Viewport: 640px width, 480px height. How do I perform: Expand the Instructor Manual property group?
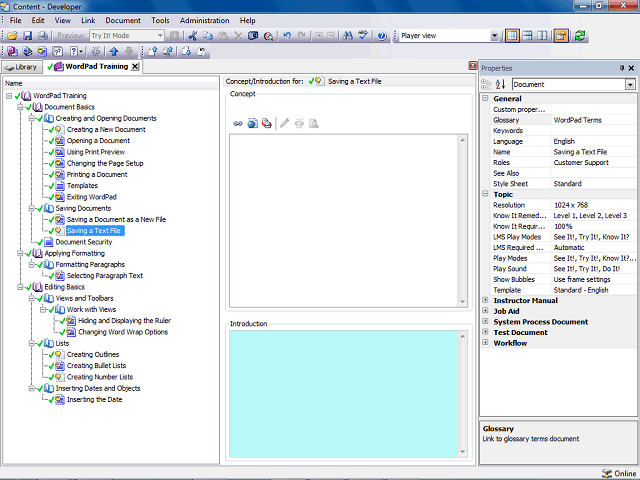(x=485, y=300)
